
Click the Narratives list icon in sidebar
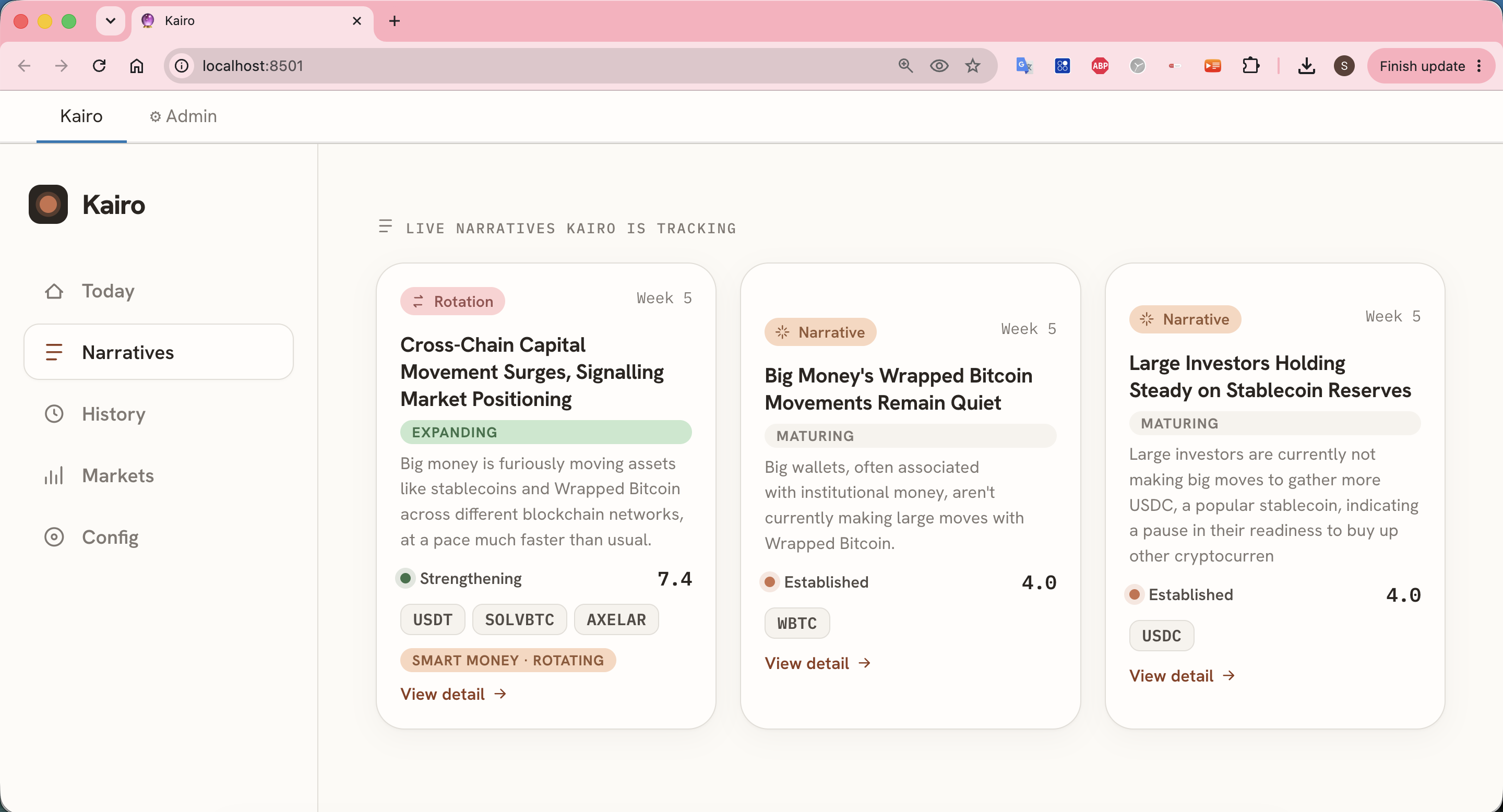(54, 352)
